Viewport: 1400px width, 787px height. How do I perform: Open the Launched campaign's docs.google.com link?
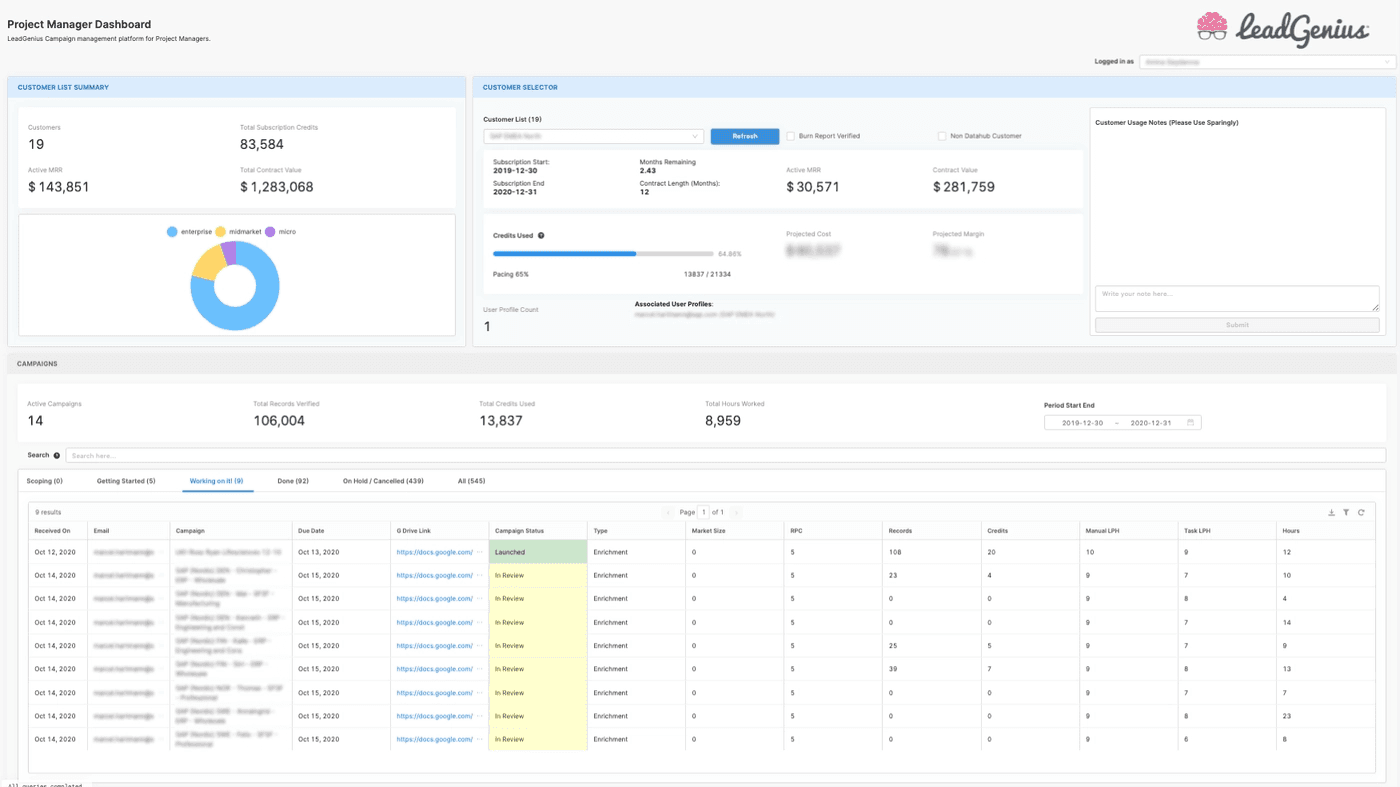click(x=434, y=552)
